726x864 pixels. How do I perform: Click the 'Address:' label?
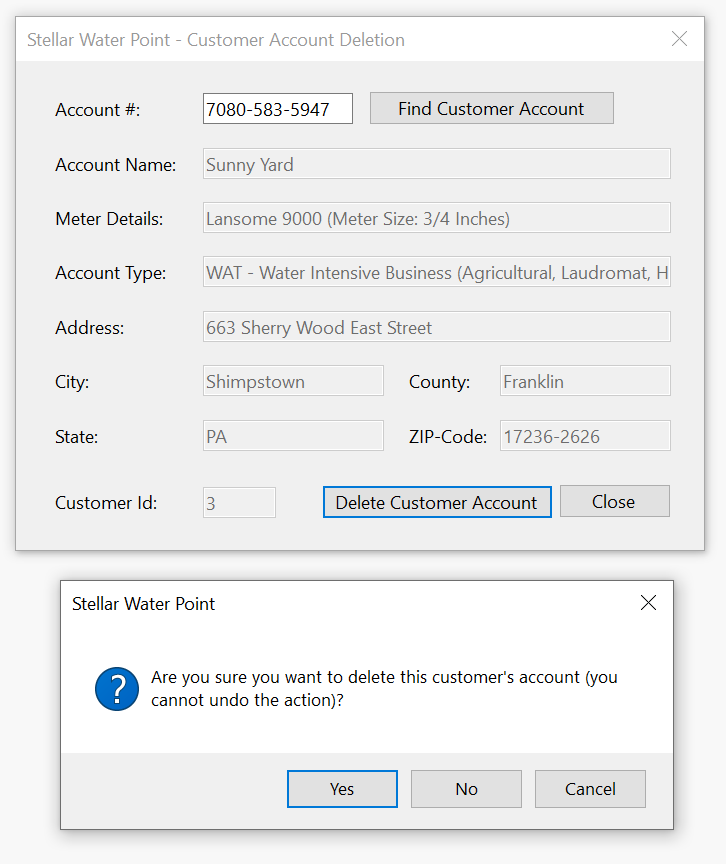pyautogui.click(x=90, y=328)
